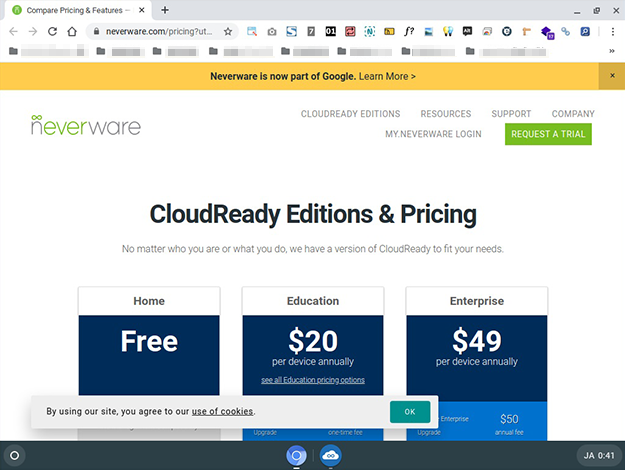Open the Support menu
The width and height of the screenshot is (625, 470).
511,114
